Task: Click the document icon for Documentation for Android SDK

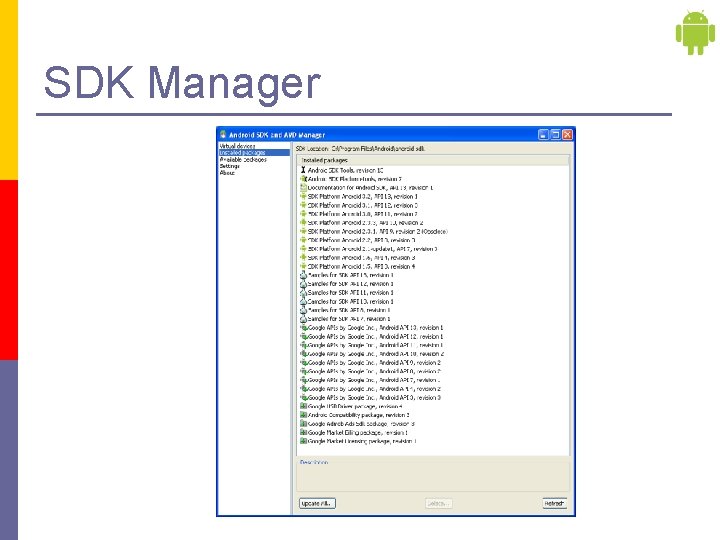Action: coord(303,187)
